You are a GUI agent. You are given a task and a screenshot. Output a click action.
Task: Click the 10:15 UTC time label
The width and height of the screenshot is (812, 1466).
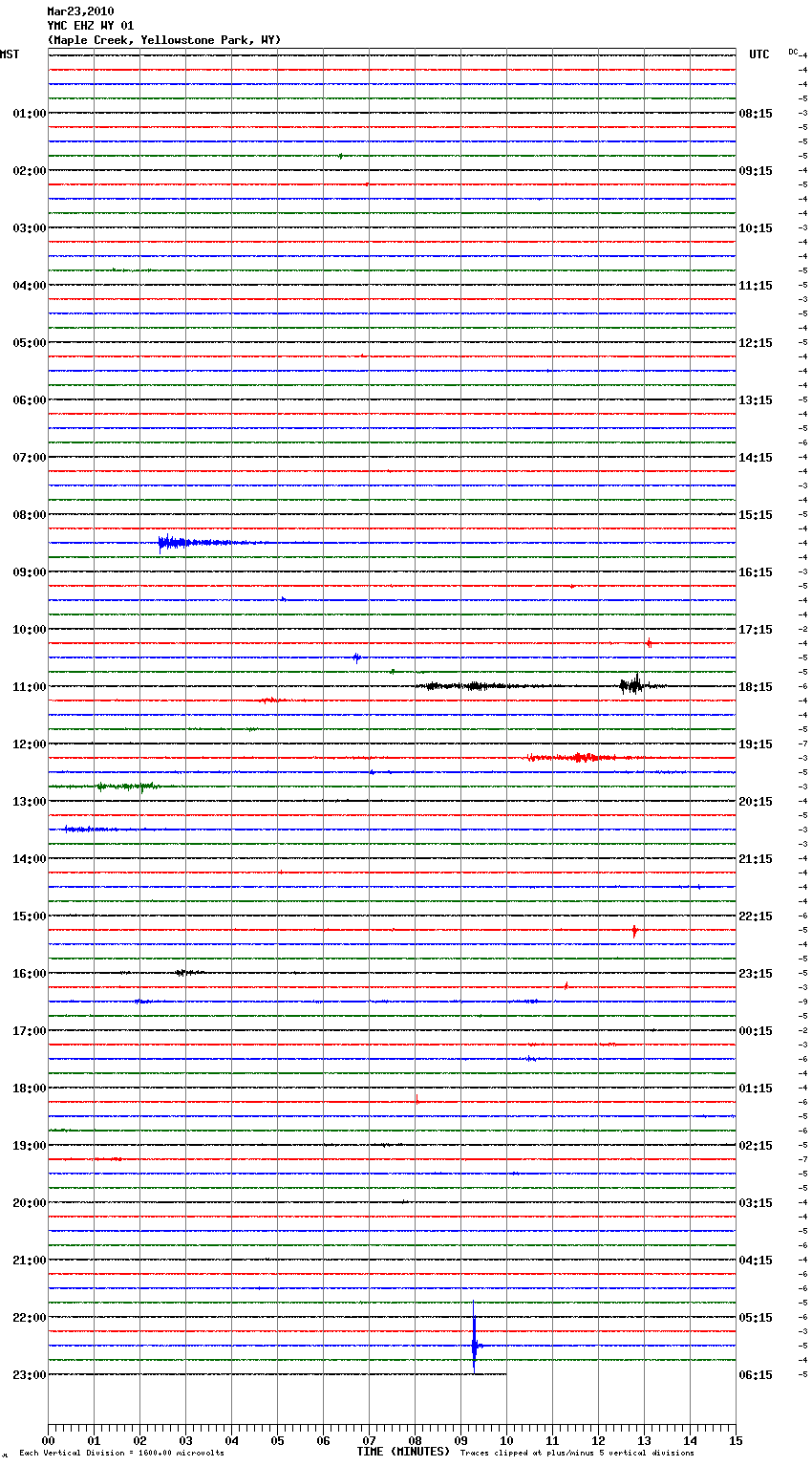(x=756, y=228)
